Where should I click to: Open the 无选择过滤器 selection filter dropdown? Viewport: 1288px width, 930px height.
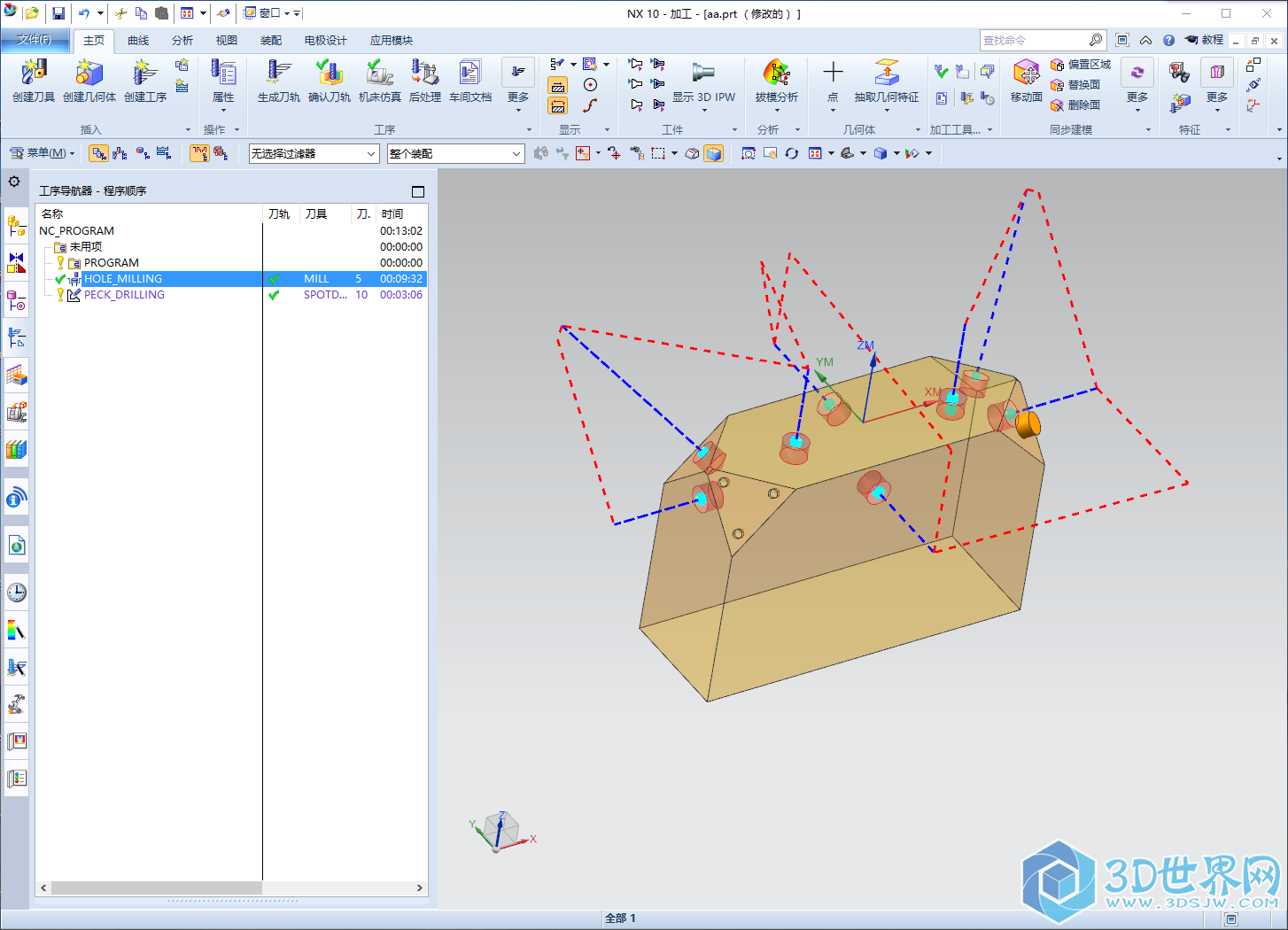click(314, 153)
